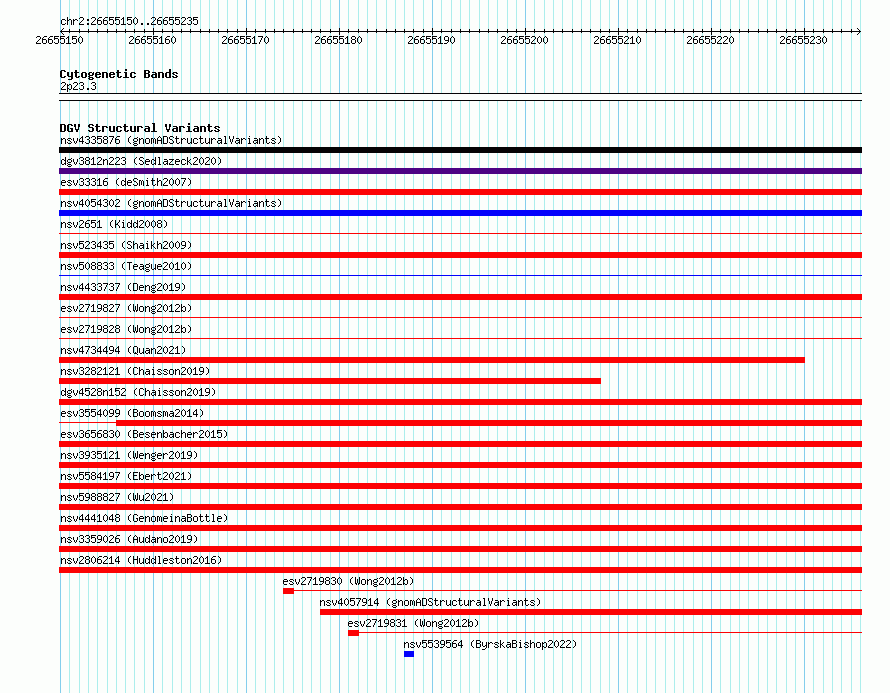Click ruler position 26655200
Viewport: 890px width, 693px height.
point(524,40)
